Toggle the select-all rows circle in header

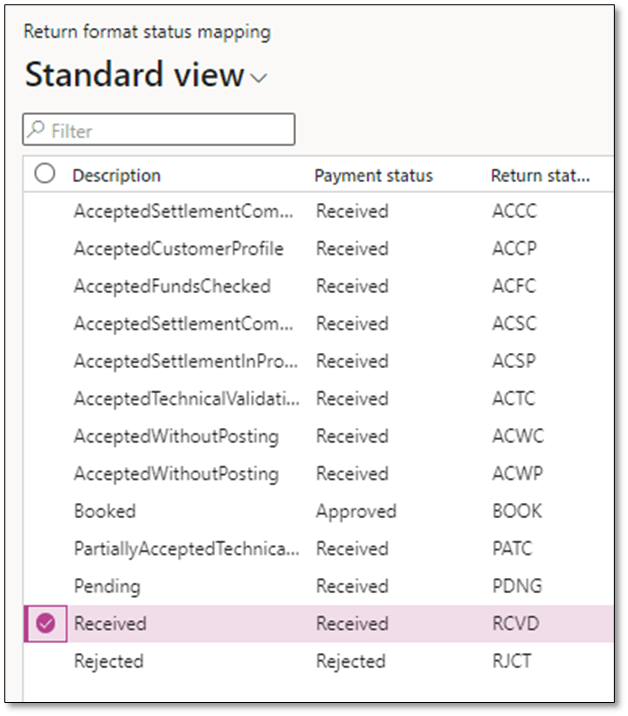(45, 174)
